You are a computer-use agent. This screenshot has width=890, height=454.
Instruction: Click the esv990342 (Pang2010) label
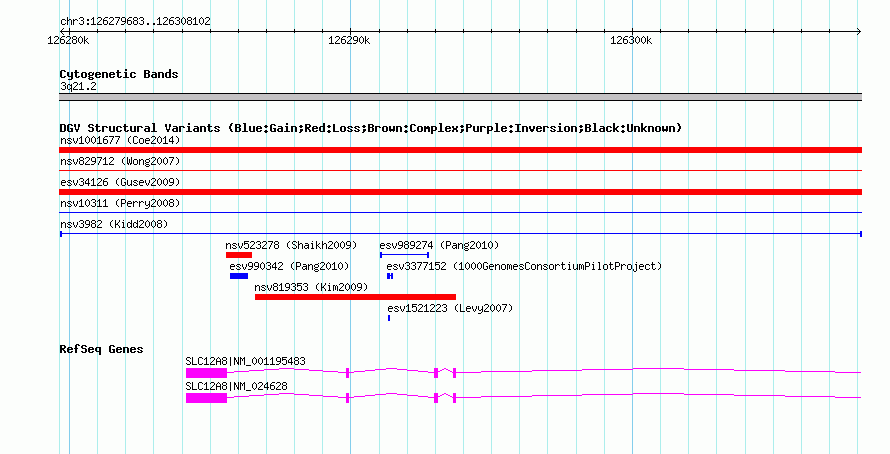point(289,266)
